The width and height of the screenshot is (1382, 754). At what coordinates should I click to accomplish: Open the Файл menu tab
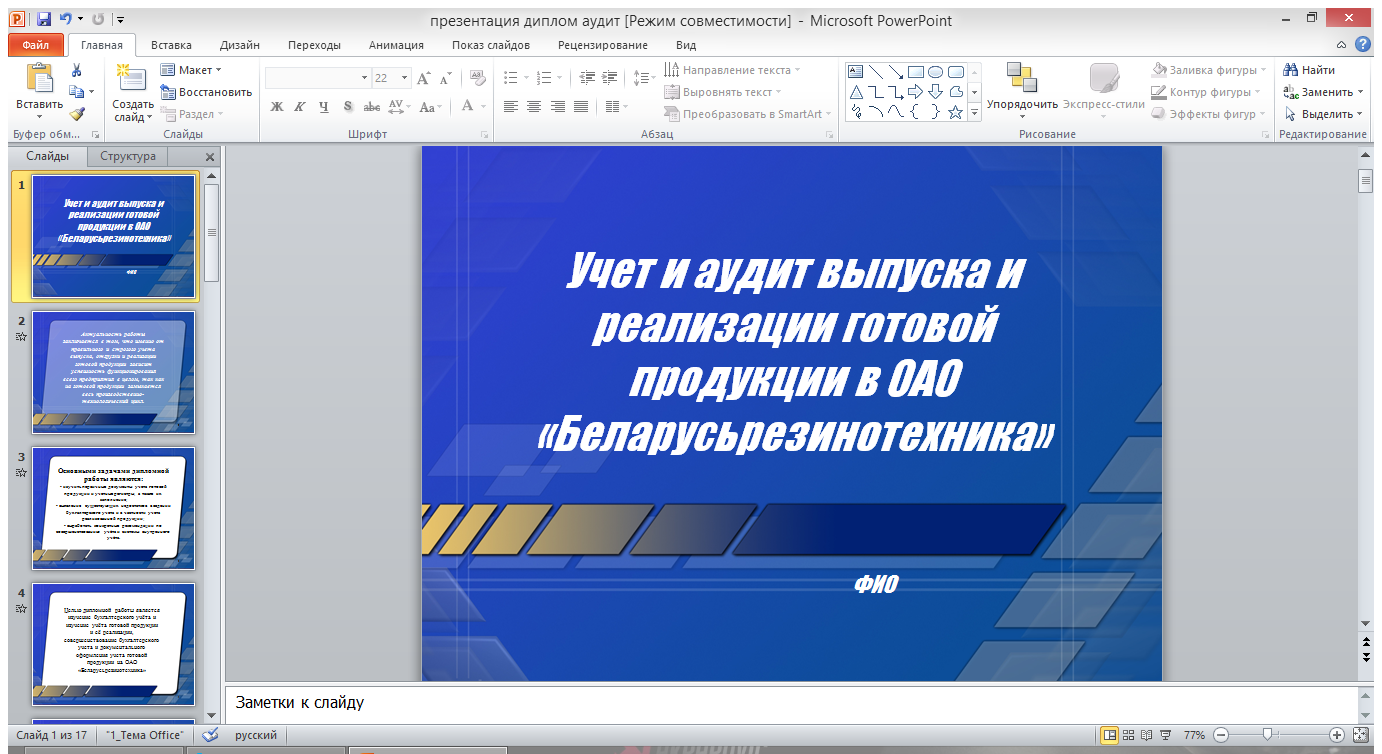click(35, 45)
